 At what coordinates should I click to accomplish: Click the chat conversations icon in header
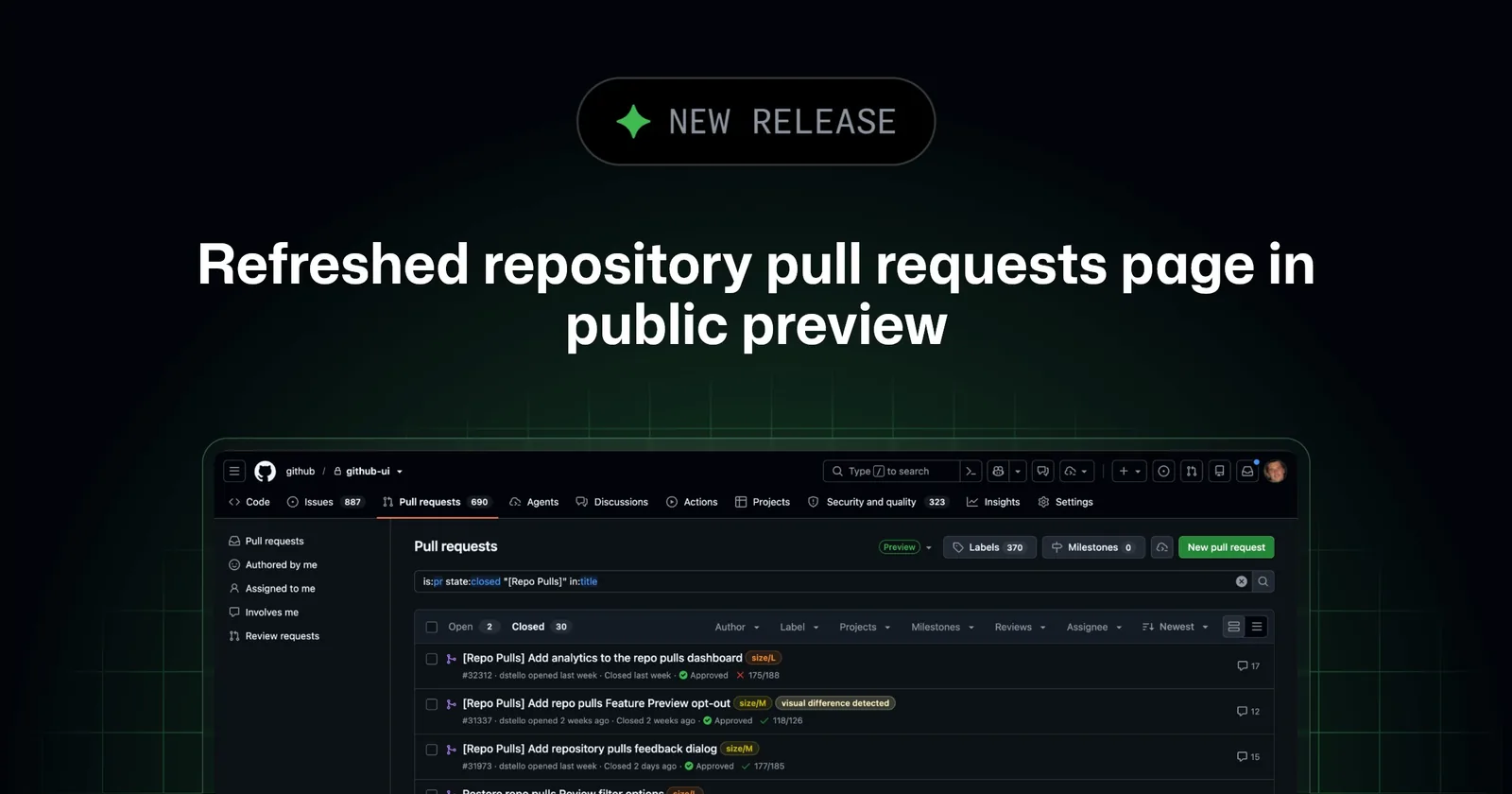click(x=1043, y=471)
